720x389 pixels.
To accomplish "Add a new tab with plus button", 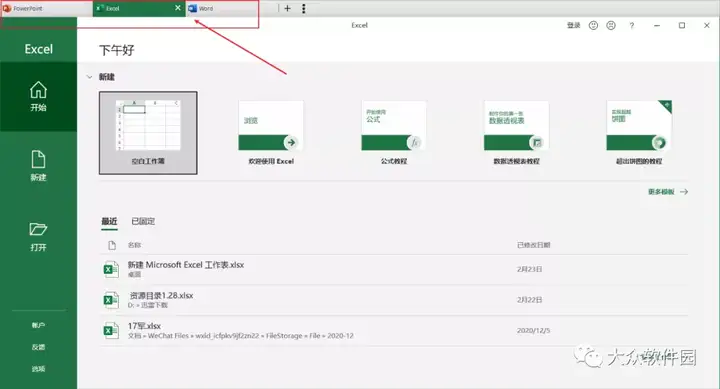I will (x=287, y=8).
